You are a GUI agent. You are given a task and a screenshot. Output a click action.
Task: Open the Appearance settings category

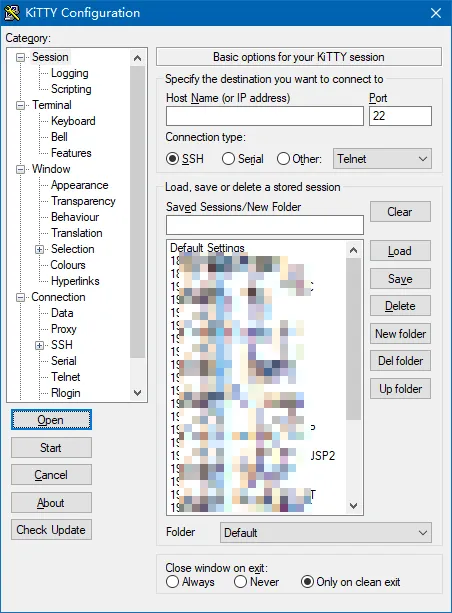[79, 185]
